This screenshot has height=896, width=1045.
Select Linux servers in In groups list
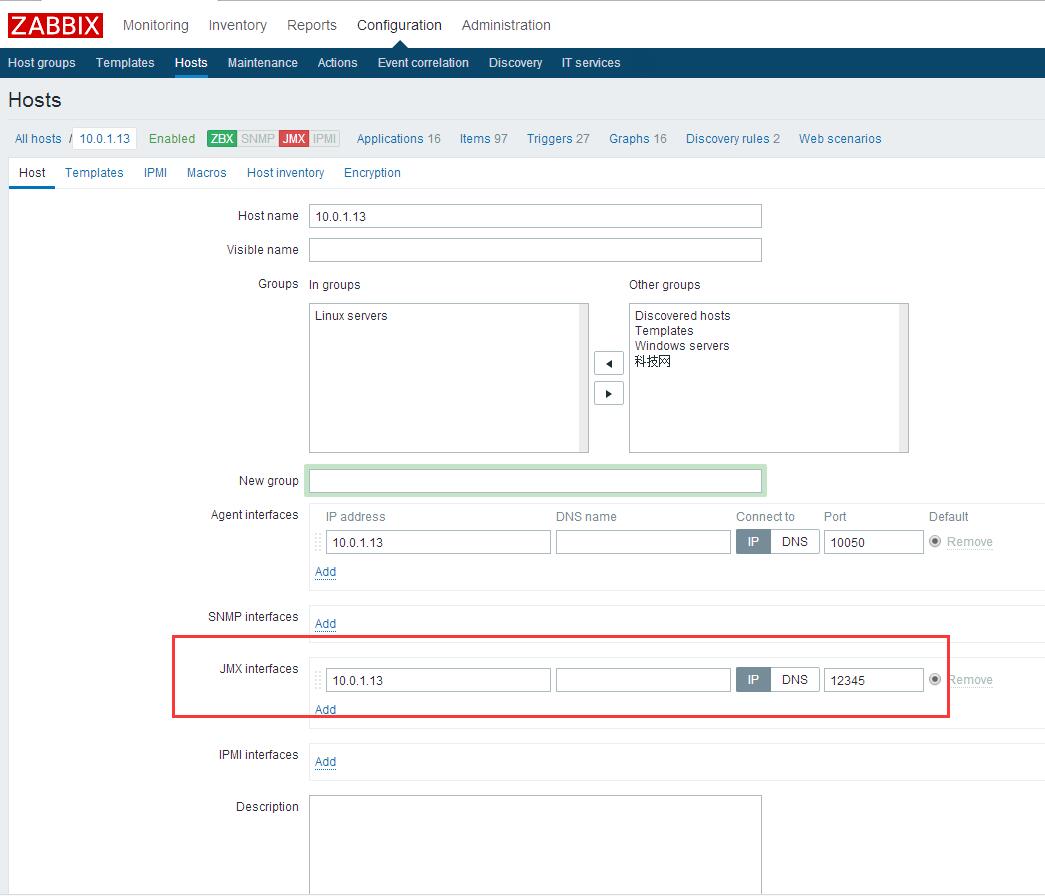click(x=351, y=315)
